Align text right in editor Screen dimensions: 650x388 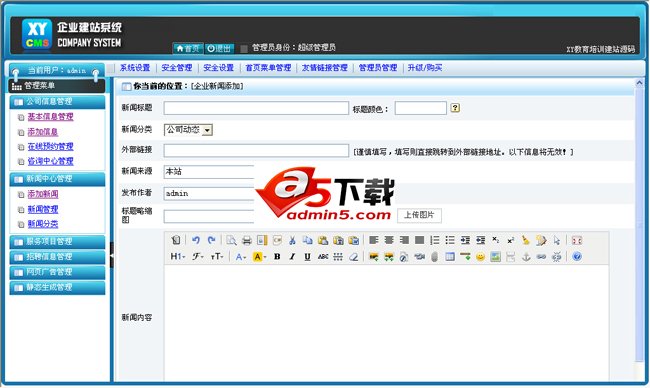pyautogui.click(x=404, y=240)
